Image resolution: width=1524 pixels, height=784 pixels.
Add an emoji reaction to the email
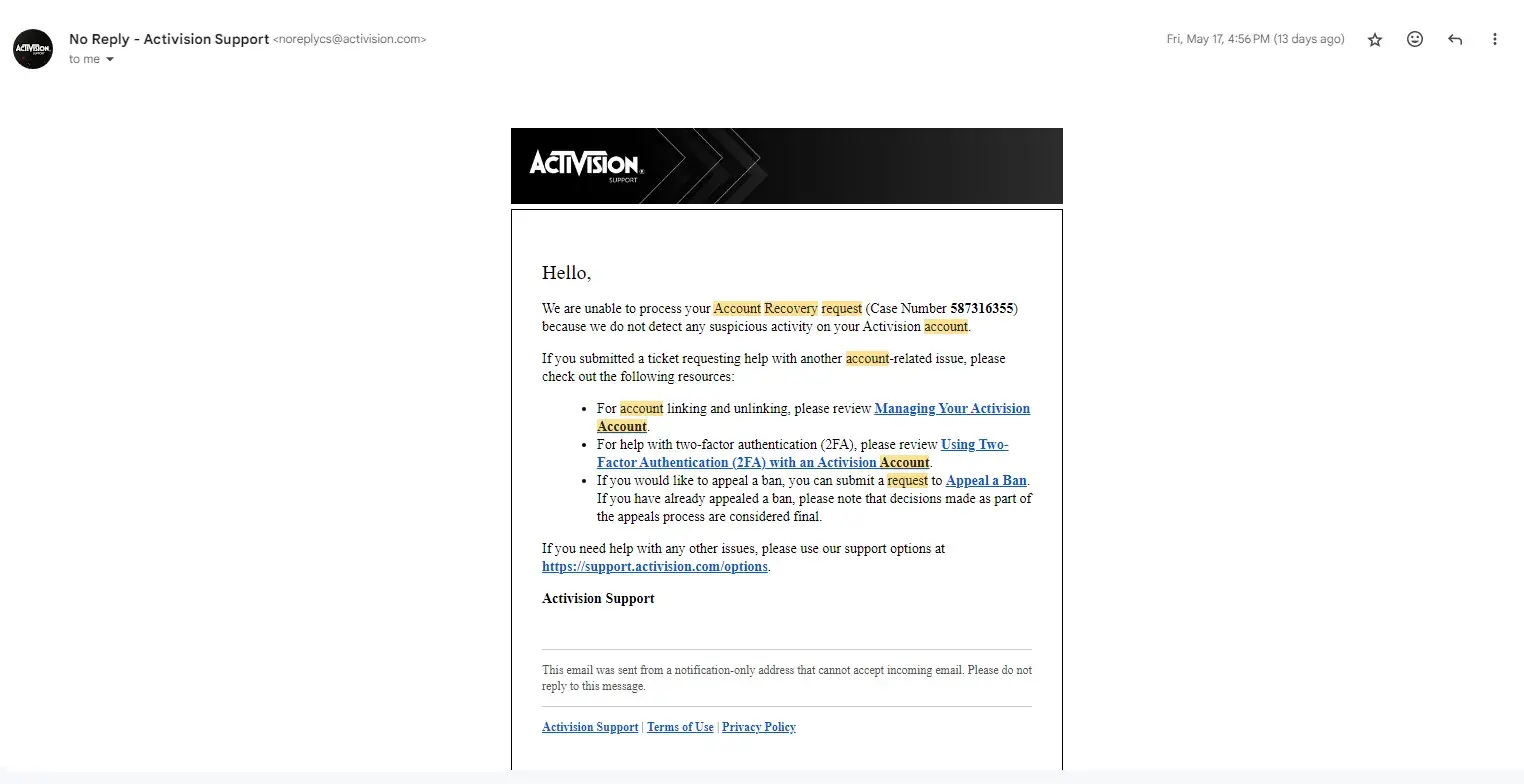[x=1415, y=40]
